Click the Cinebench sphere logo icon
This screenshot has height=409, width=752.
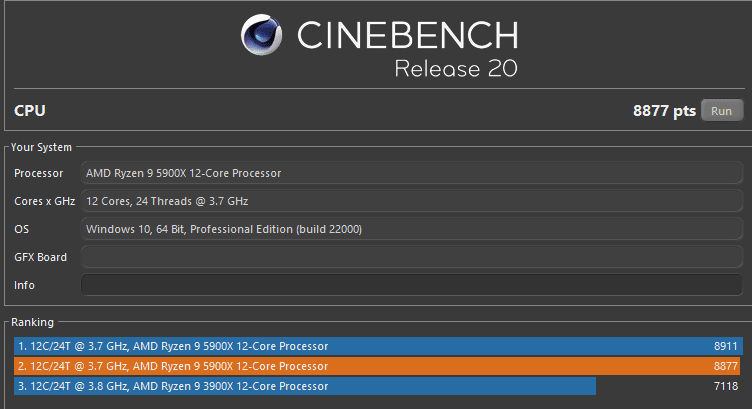[262, 37]
